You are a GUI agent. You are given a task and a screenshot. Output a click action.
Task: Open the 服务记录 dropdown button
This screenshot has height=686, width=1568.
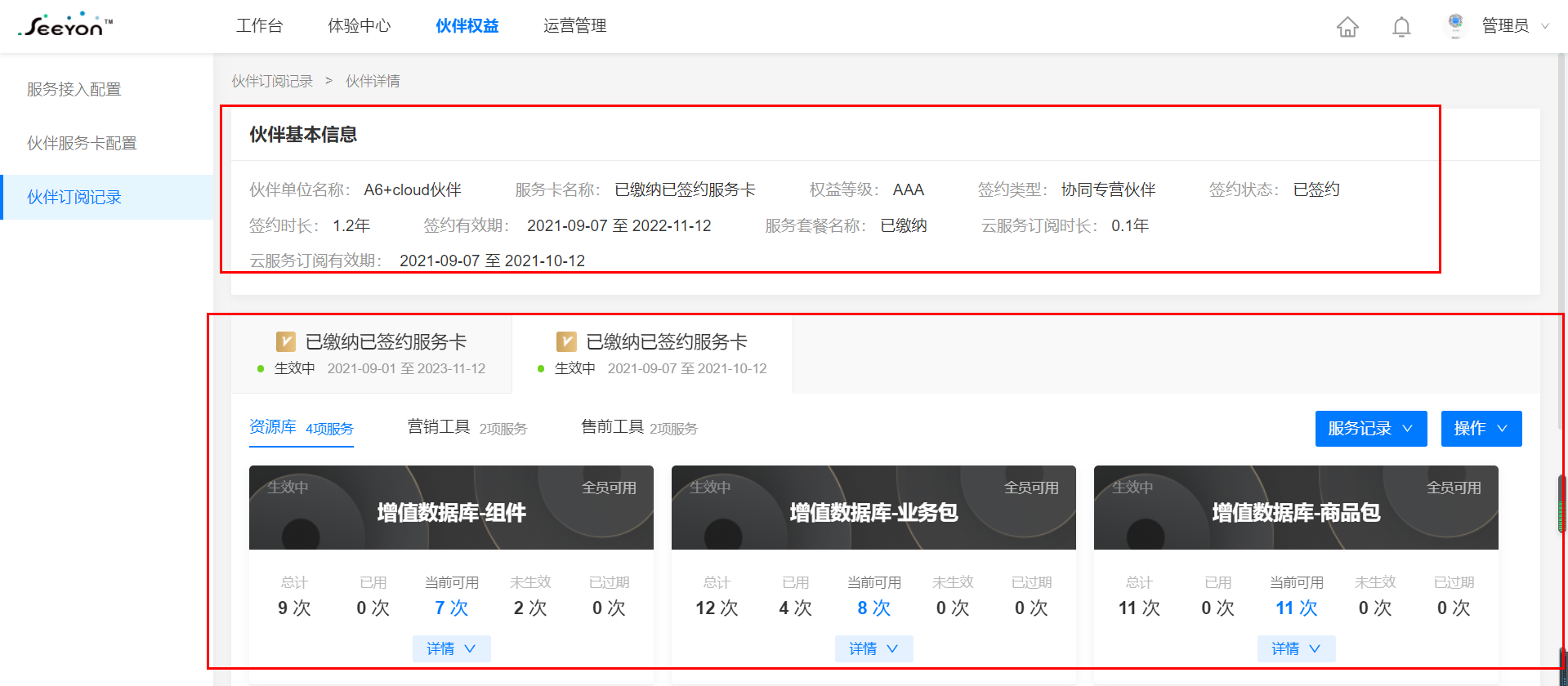tap(1371, 429)
